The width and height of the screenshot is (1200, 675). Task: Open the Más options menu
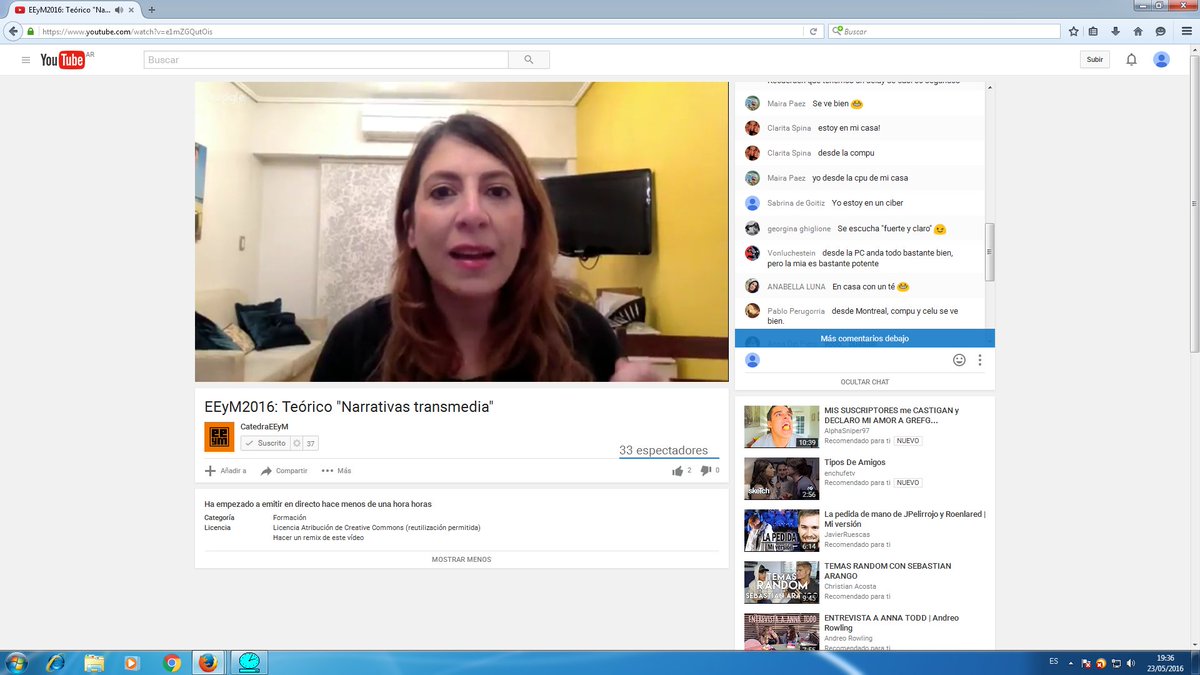[x=336, y=471]
